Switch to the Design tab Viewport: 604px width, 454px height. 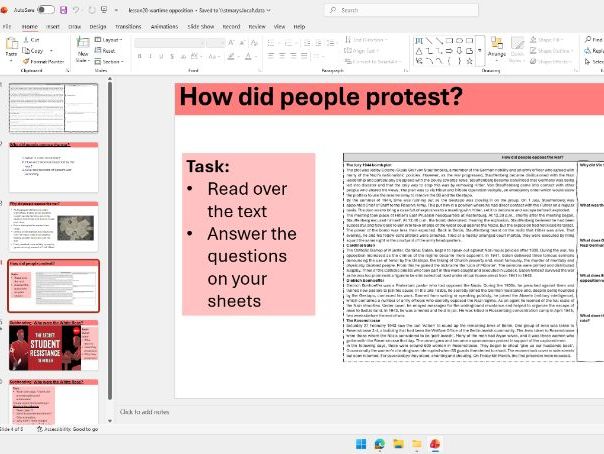98,27
